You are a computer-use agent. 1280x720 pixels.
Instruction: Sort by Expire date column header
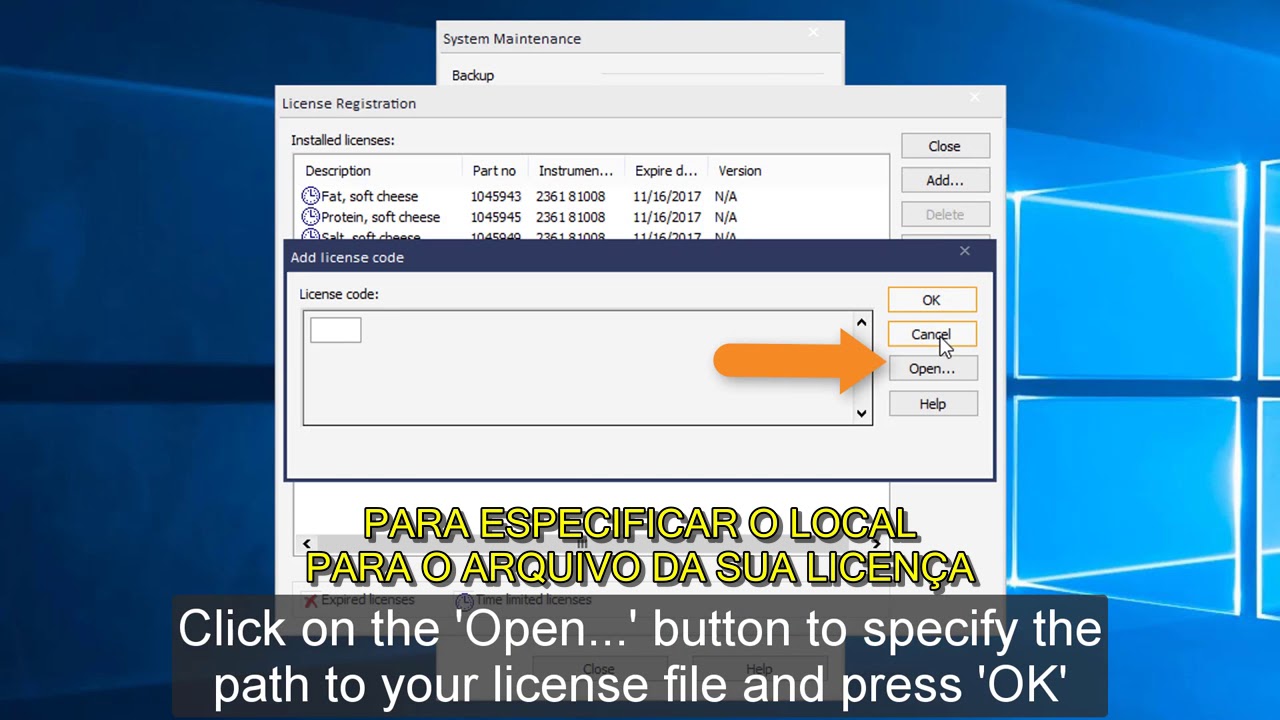[666, 171]
